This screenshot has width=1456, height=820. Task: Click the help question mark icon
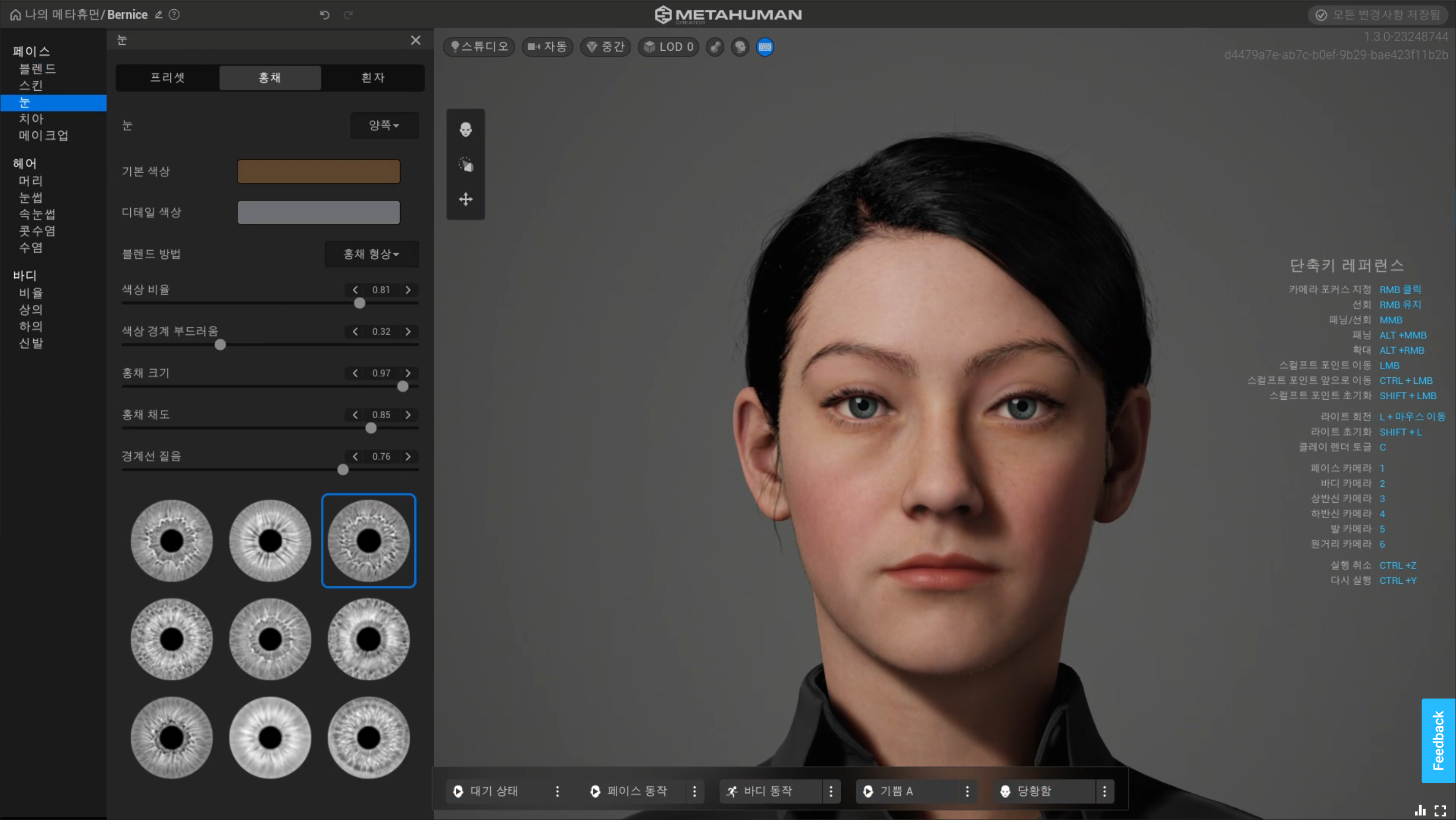[x=174, y=15]
